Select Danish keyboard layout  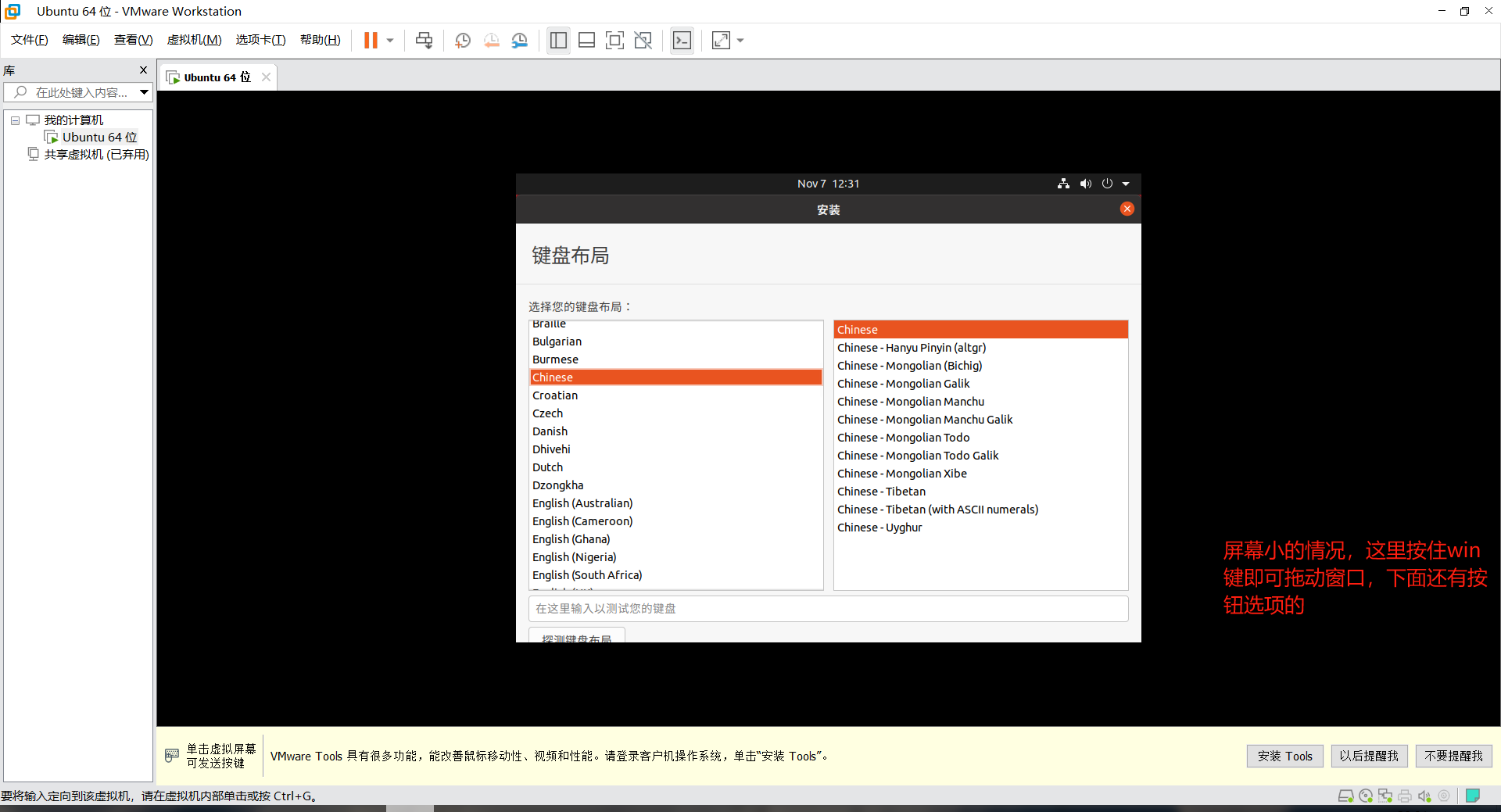click(675, 431)
